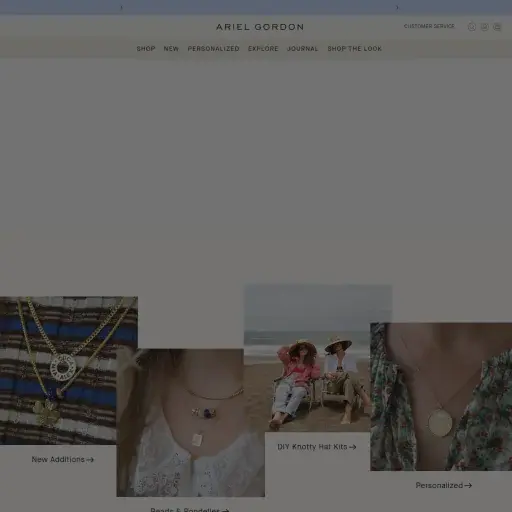The height and width of the screenshot is (512, 512).
Task: Click the beach chairs hat photo
Action: [x=318, y=358]
